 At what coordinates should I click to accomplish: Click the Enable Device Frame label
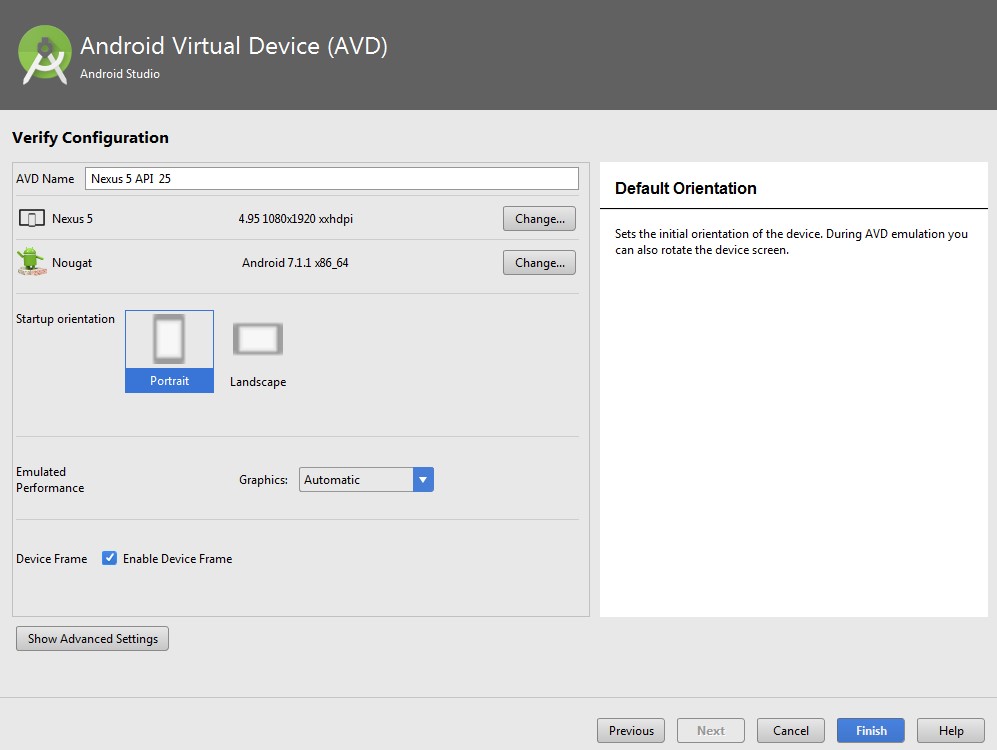pos(177,559)
